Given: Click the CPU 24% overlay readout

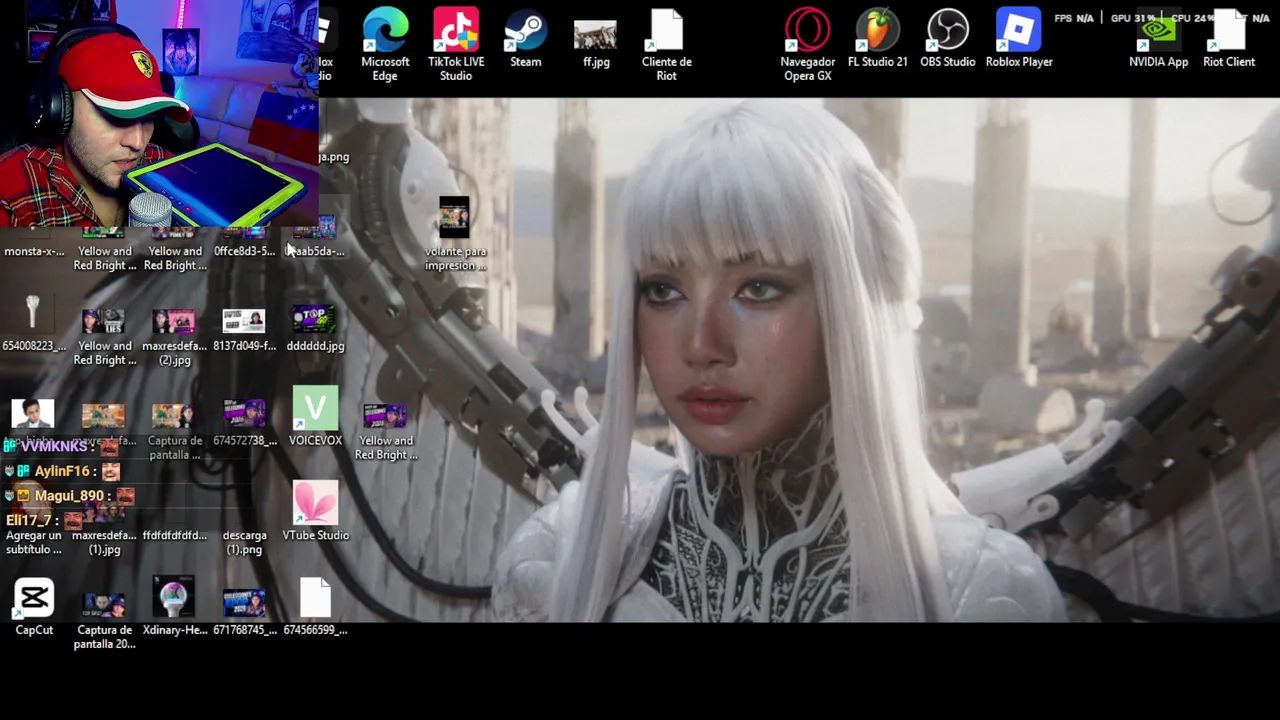Looking at the screenshot, I should [x=1193, y=18].
